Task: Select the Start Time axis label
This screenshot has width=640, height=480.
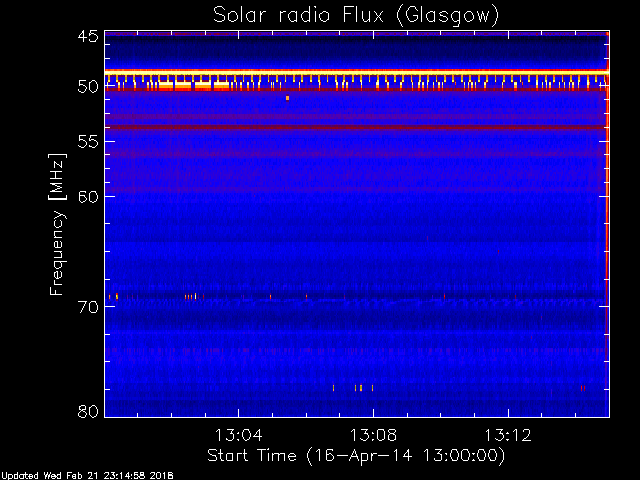Action: 356,456
